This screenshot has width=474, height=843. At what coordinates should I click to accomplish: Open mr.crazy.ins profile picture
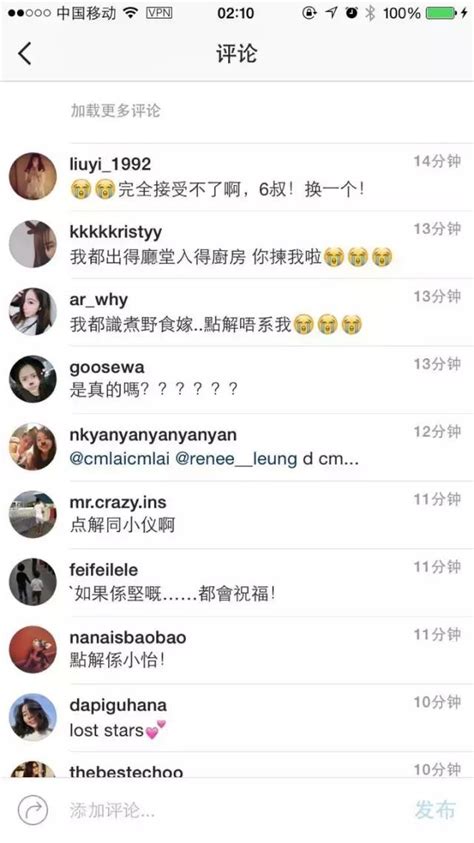pyautogui.click(x=33, y=515)
